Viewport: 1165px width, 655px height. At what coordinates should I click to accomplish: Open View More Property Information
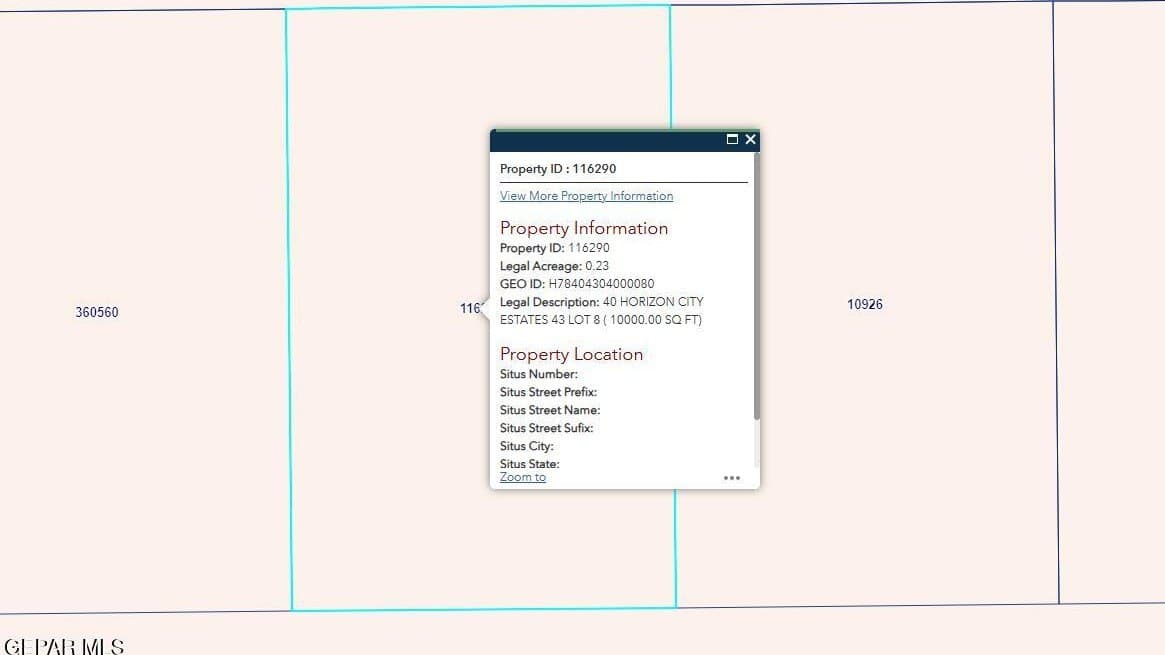(x=586, y=195)
